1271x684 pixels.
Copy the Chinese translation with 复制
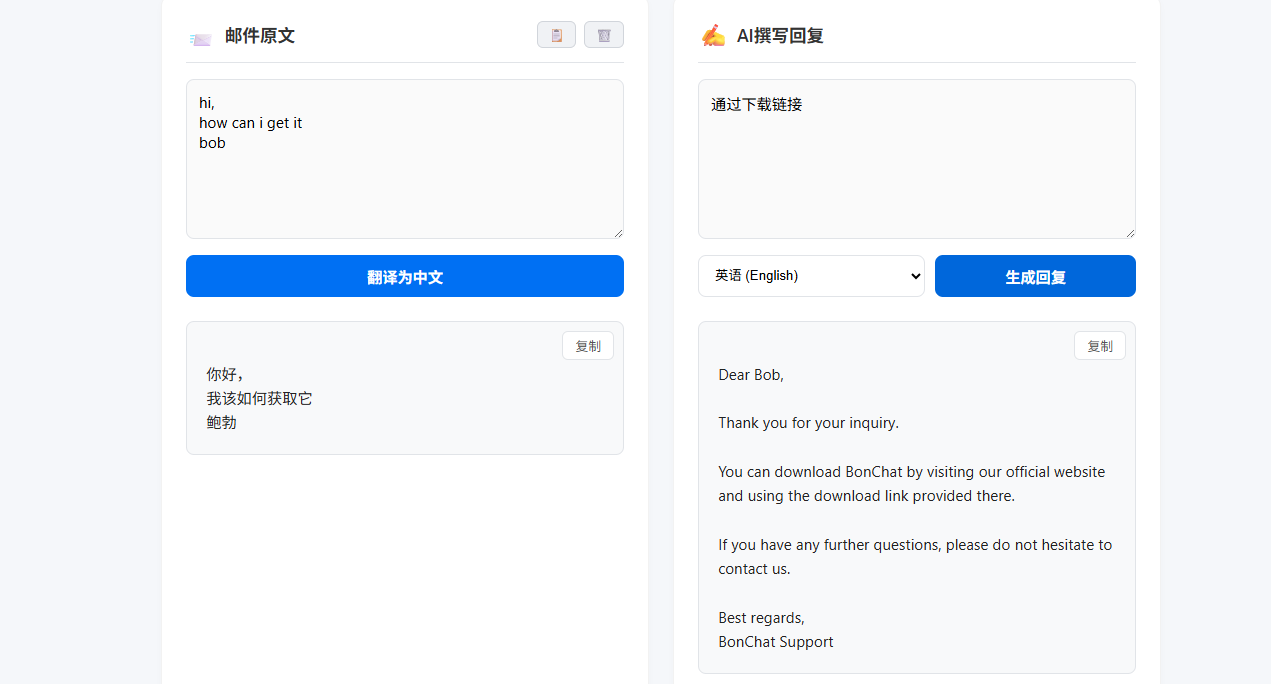[x=587, y=346]
